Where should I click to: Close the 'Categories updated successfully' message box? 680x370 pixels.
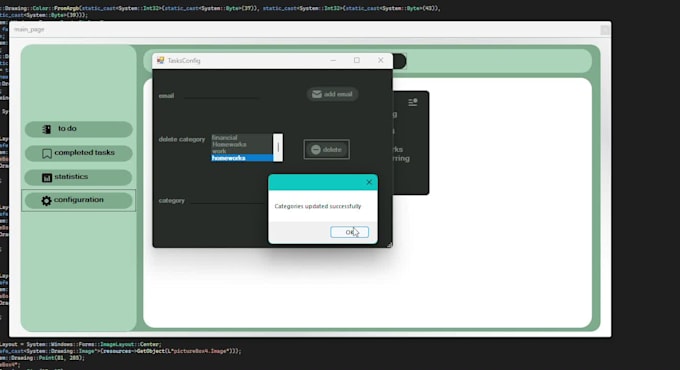(369, 182)
